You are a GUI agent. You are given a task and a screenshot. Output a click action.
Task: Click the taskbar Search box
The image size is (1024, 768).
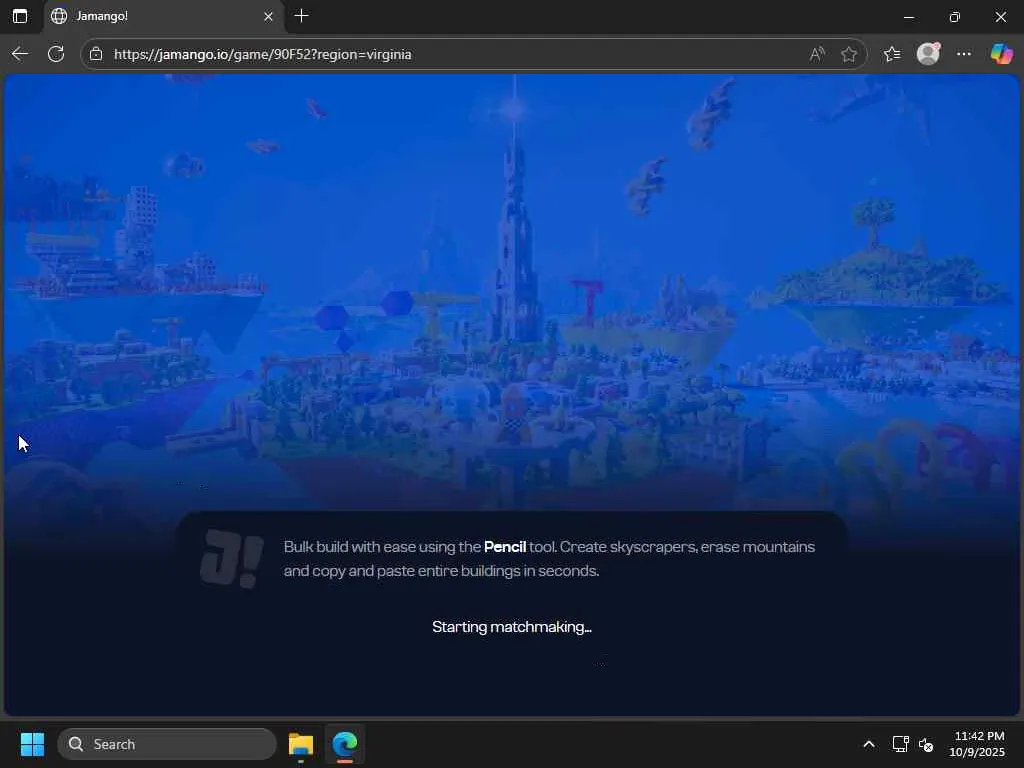167,744
